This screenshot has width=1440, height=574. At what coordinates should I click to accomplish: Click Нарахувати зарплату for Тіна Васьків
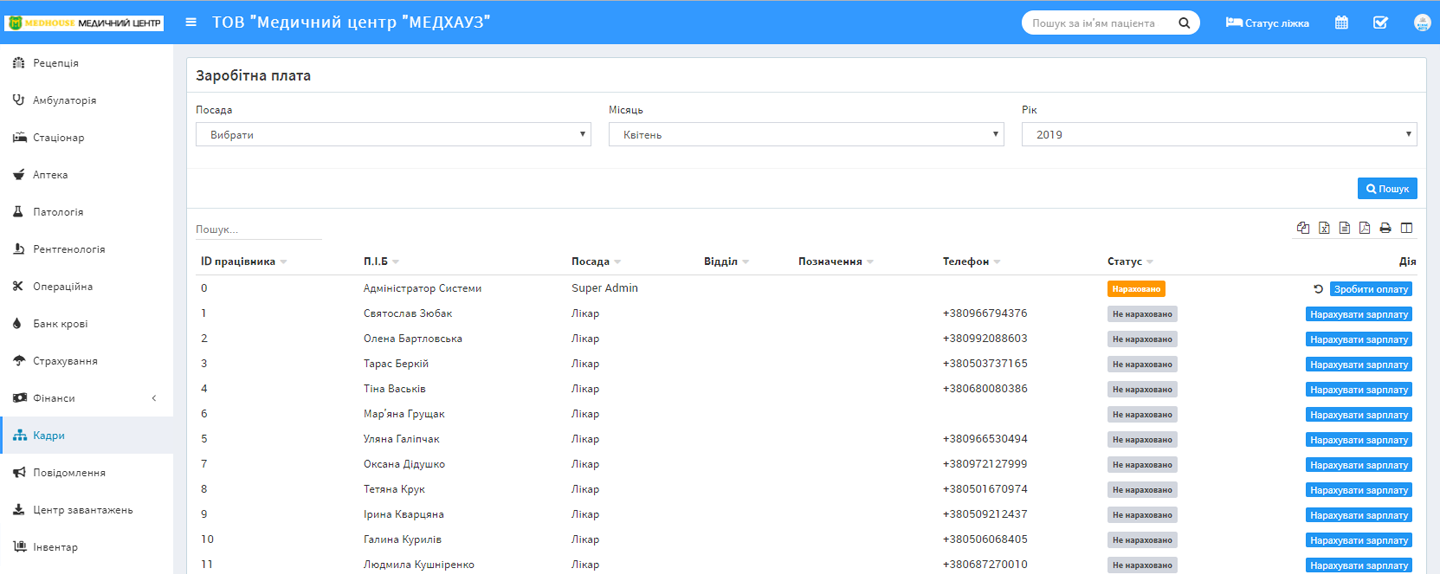coord(1359,389)
